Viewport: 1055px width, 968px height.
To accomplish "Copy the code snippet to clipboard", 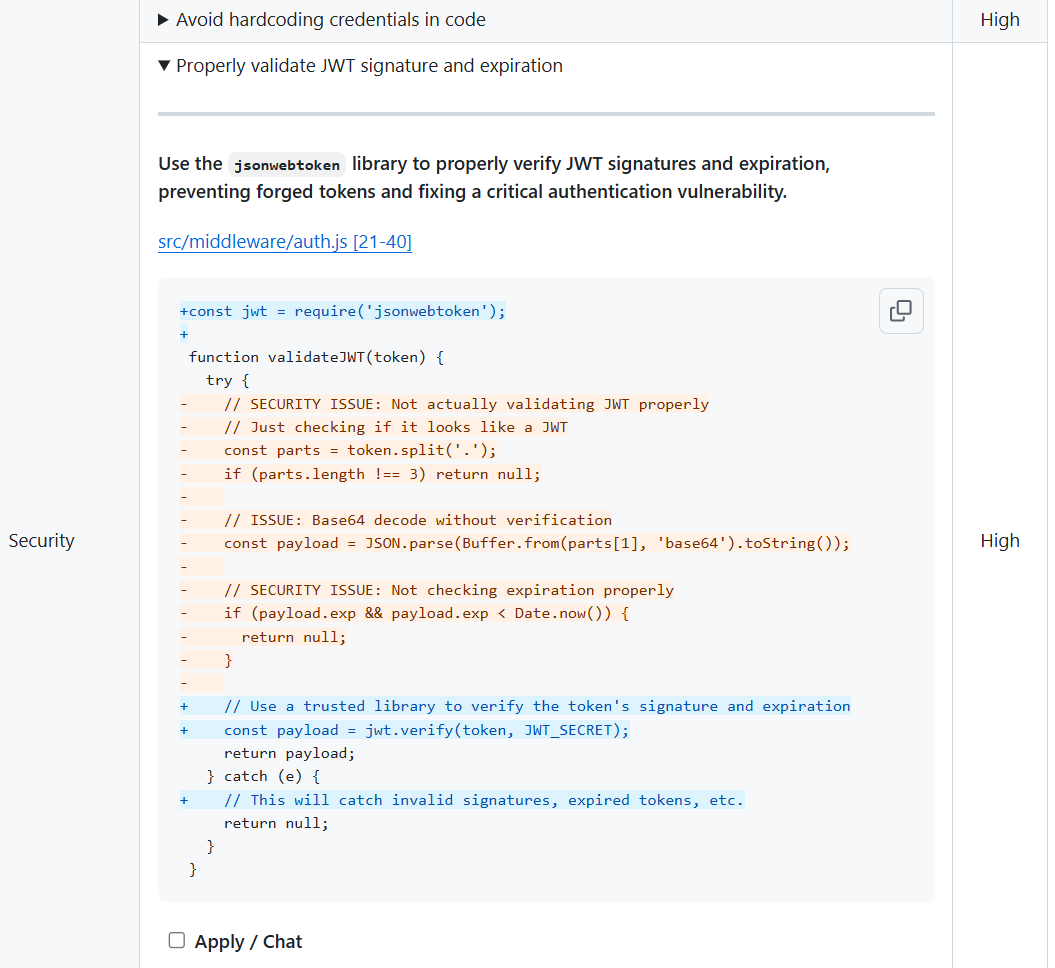I will click(x=900, y=311).
